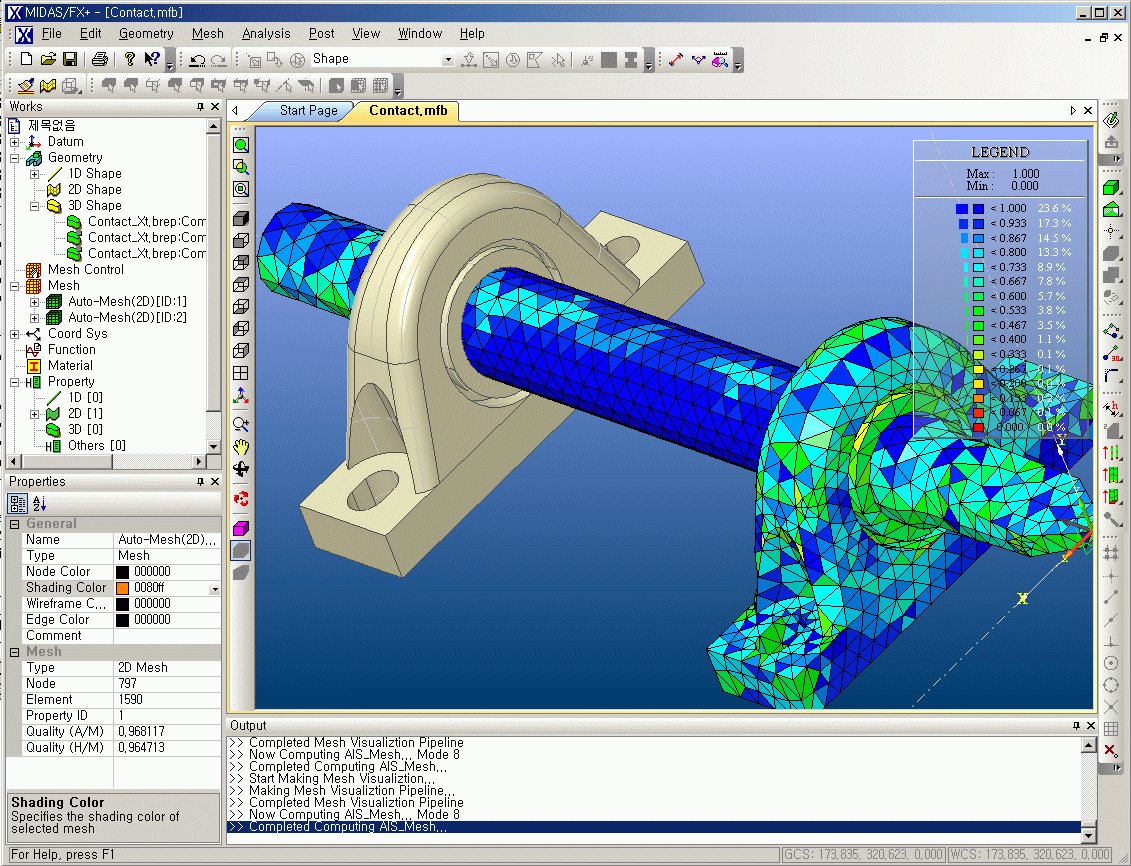Click the Output panel scroll down arrow
The height and width of the screenshot is (866, 1131).
[1089, 835]
